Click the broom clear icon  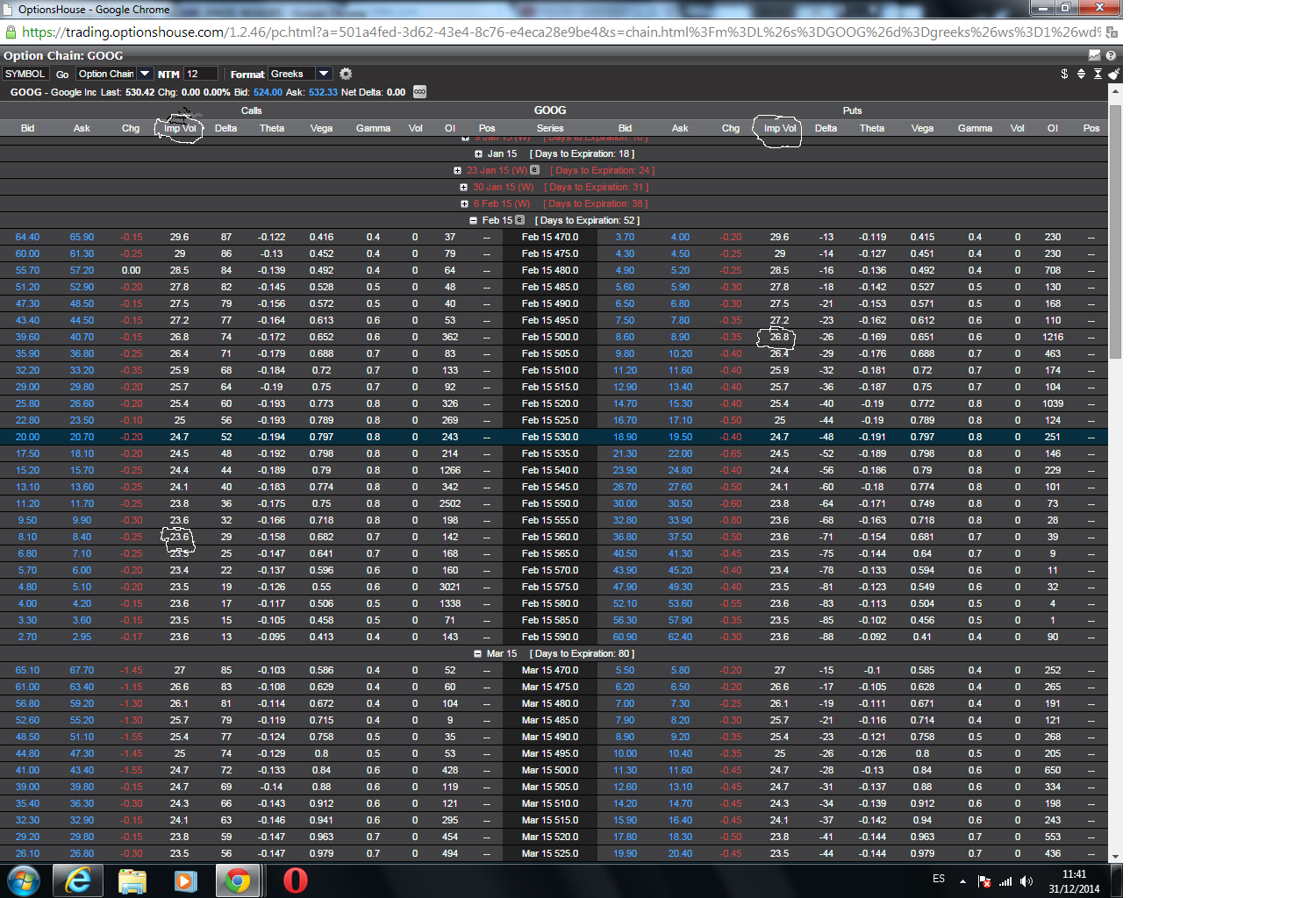pyautogui.click(x=1113, y=74)
